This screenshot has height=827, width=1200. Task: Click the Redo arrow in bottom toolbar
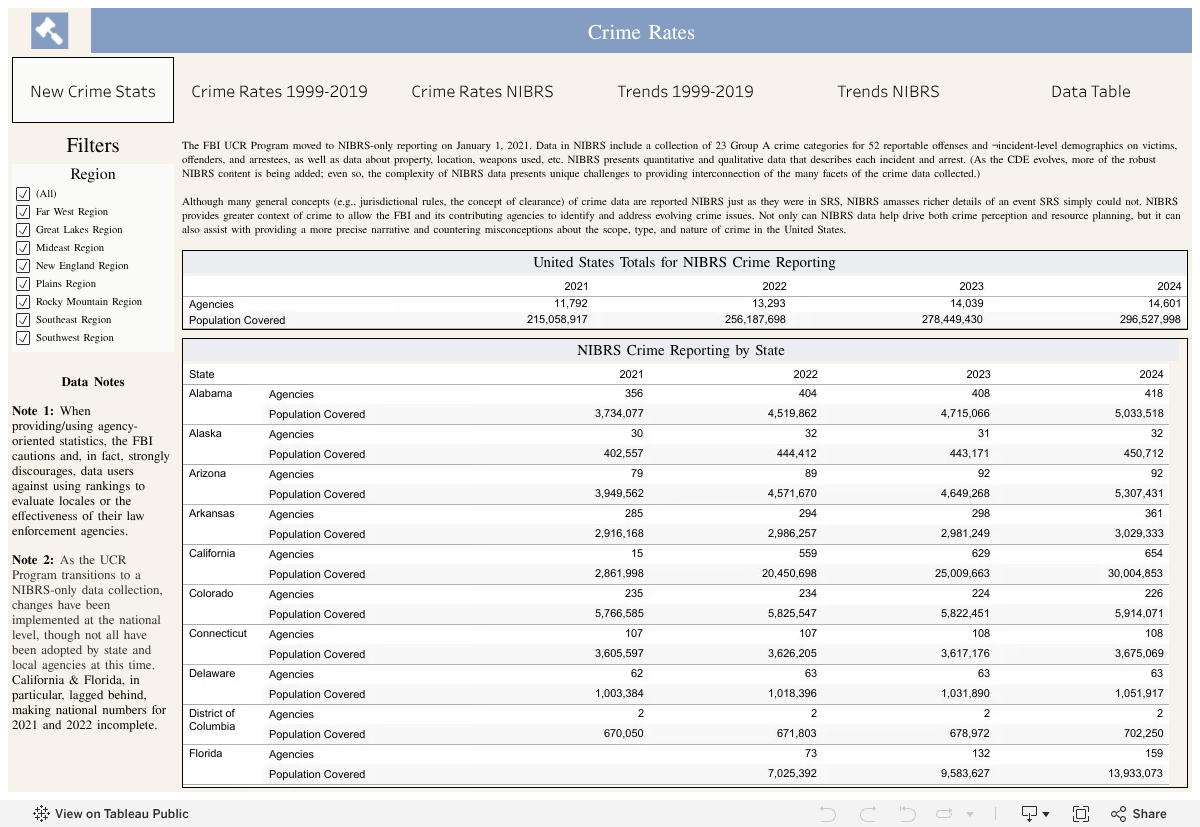(867, 814)
